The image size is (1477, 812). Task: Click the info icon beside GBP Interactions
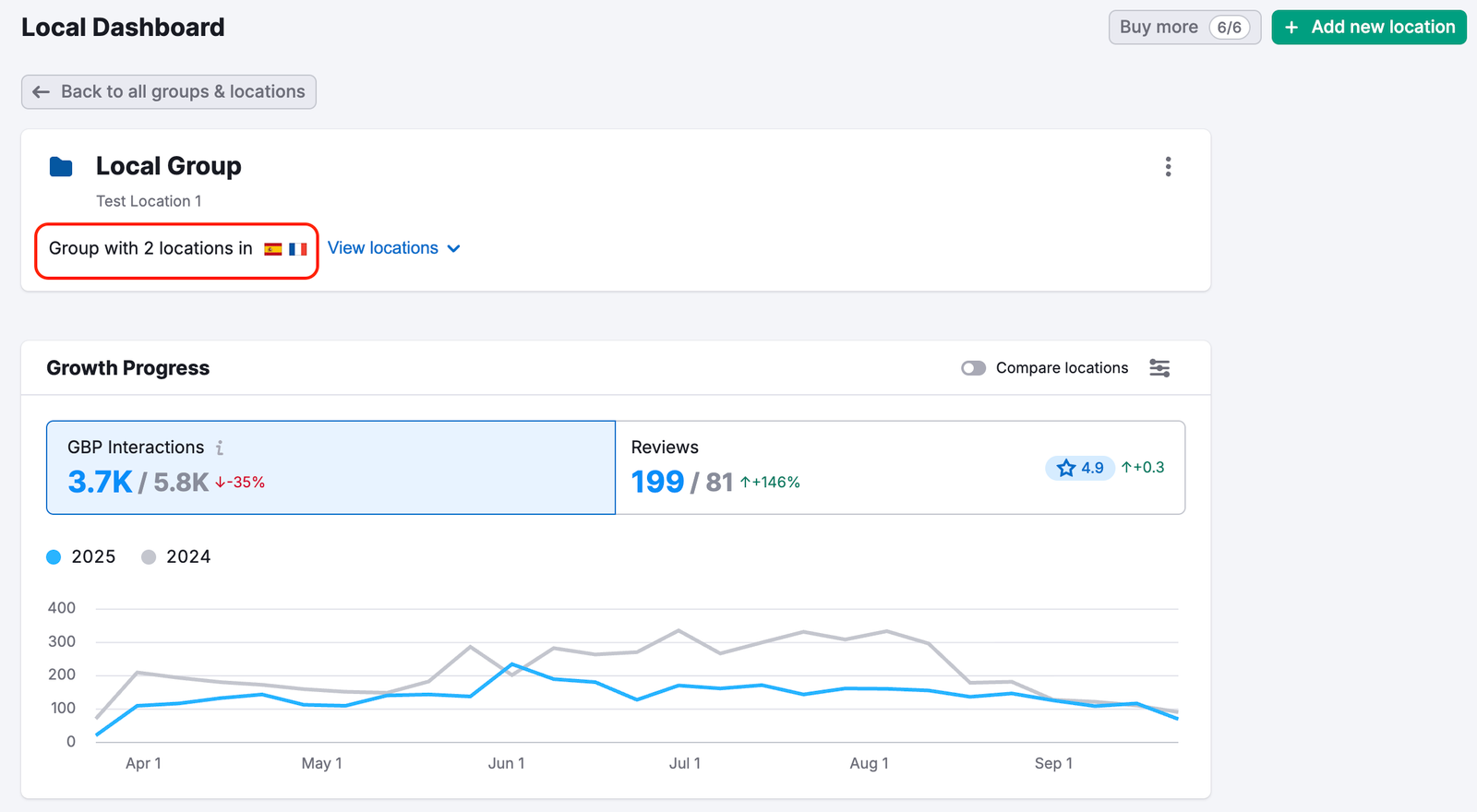pyautogui.click(x=220, y=448)
